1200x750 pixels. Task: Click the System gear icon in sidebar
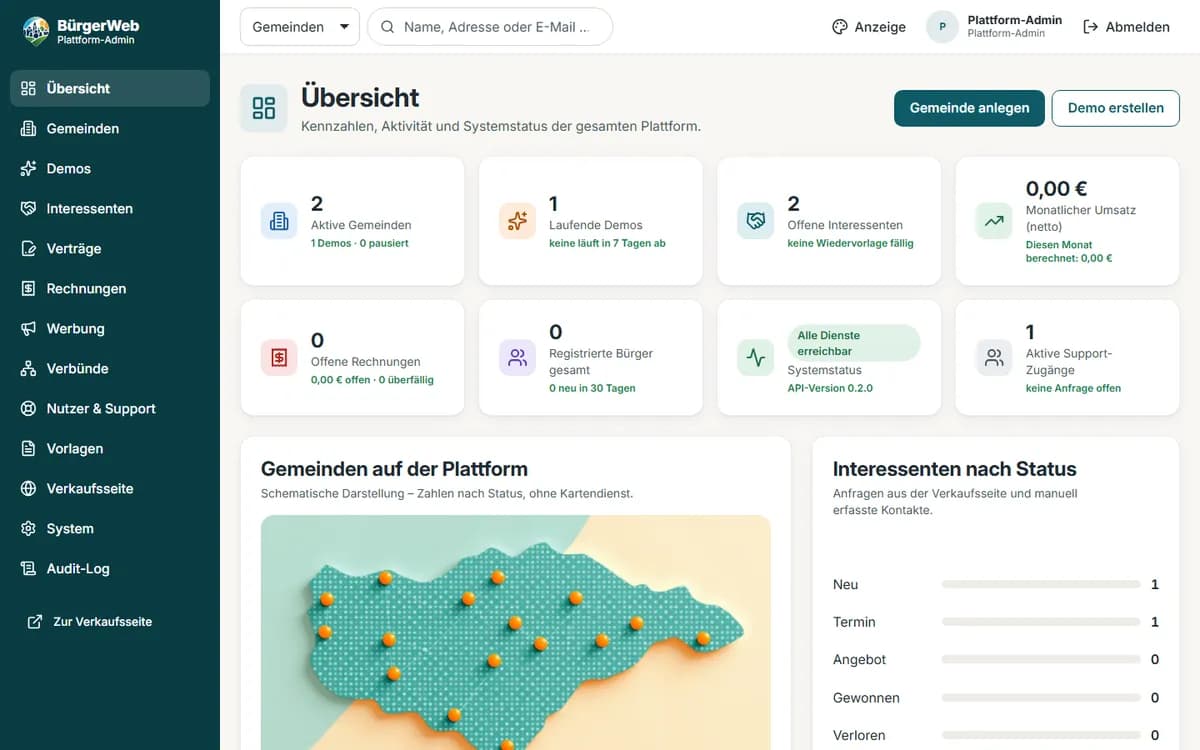[28, 528]
